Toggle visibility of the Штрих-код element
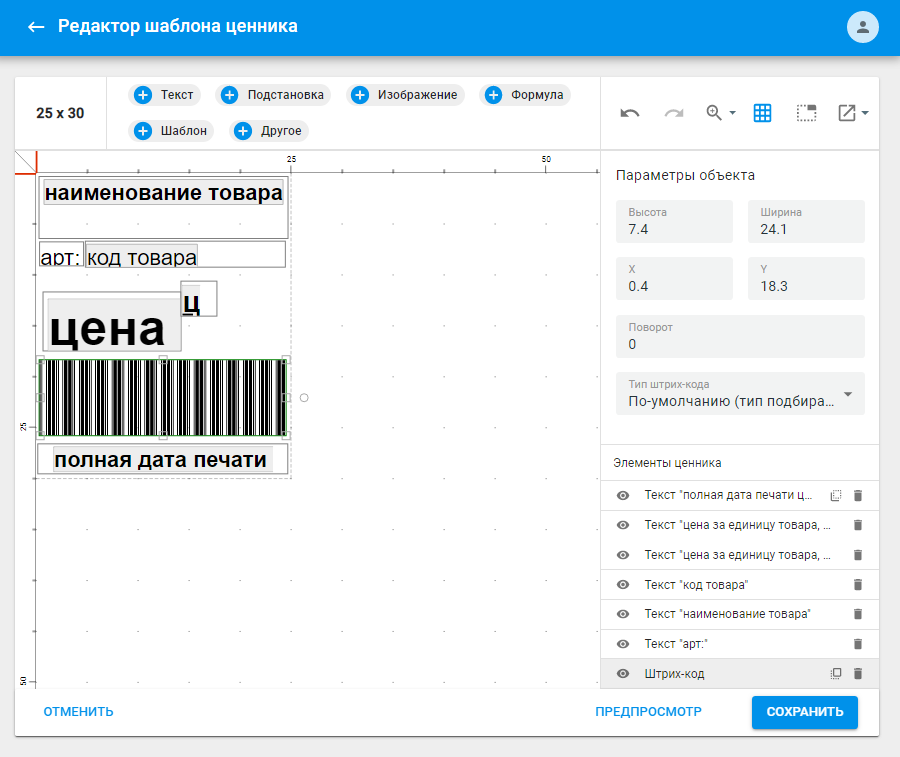 (623, 673)
